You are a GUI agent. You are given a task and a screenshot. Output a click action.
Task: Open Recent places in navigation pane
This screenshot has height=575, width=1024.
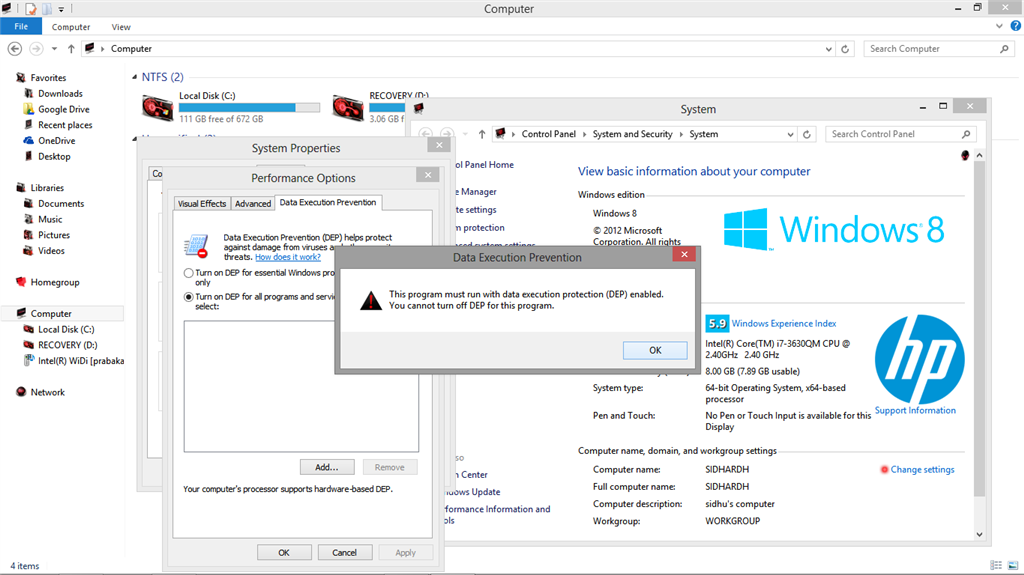point(65,125)
